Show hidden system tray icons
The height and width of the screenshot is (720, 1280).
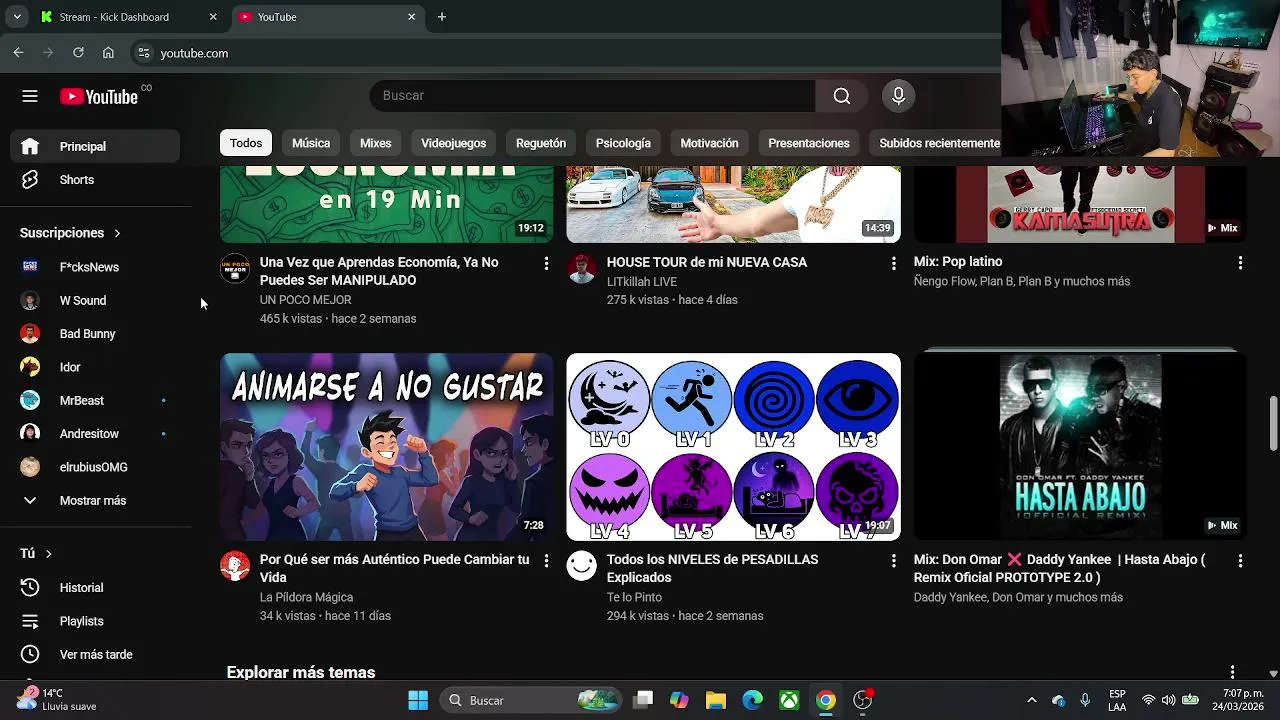coord(1032,700)
